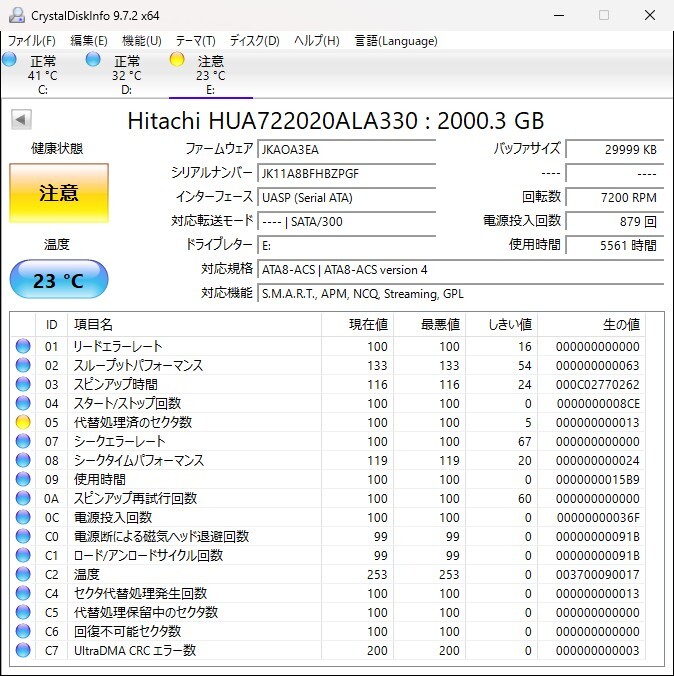Close the CrystalDiskInfo window

[x=650, y=16]
